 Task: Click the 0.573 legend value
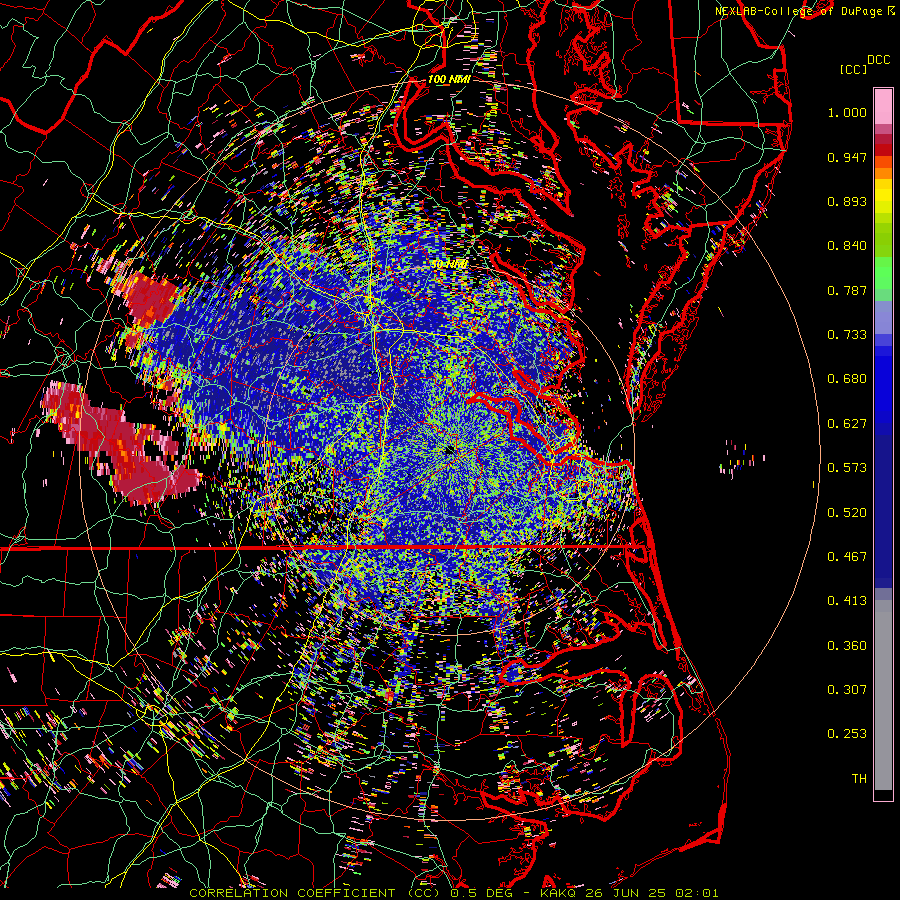coord(847,468)
